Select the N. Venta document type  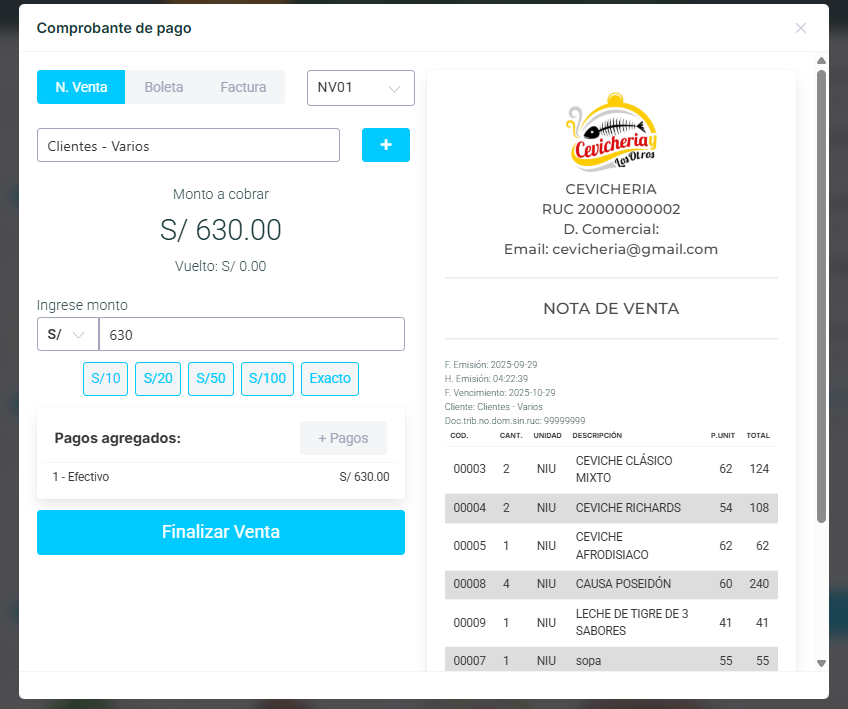tap(81, 87)
